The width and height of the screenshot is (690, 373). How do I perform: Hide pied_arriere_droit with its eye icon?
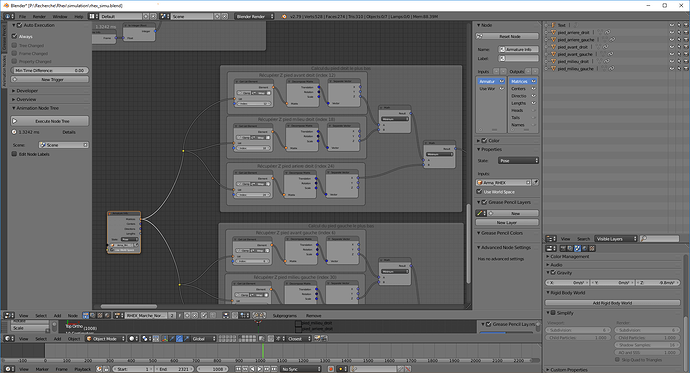(x=672, y=32)
